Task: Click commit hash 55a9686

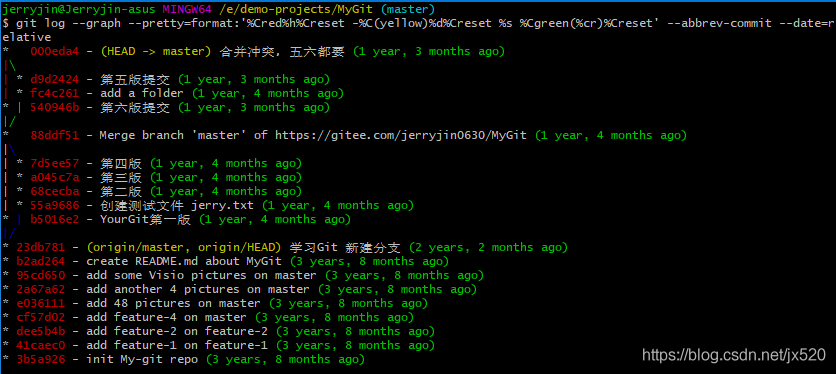Action: tap(54, 205)
